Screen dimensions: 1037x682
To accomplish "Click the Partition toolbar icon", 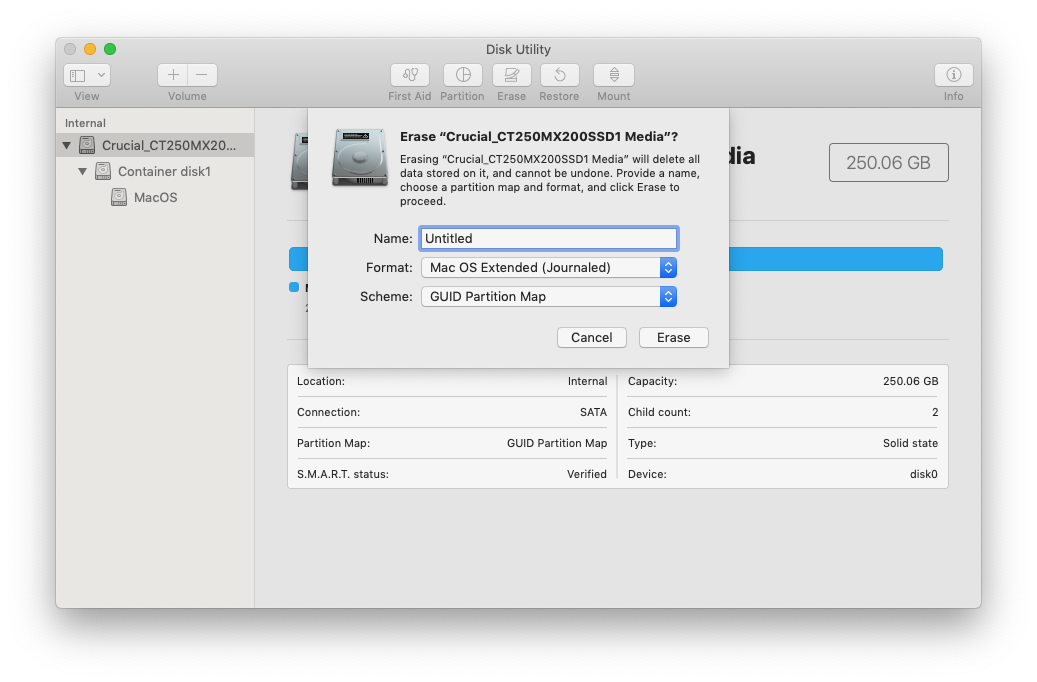I will click(462, 75).
